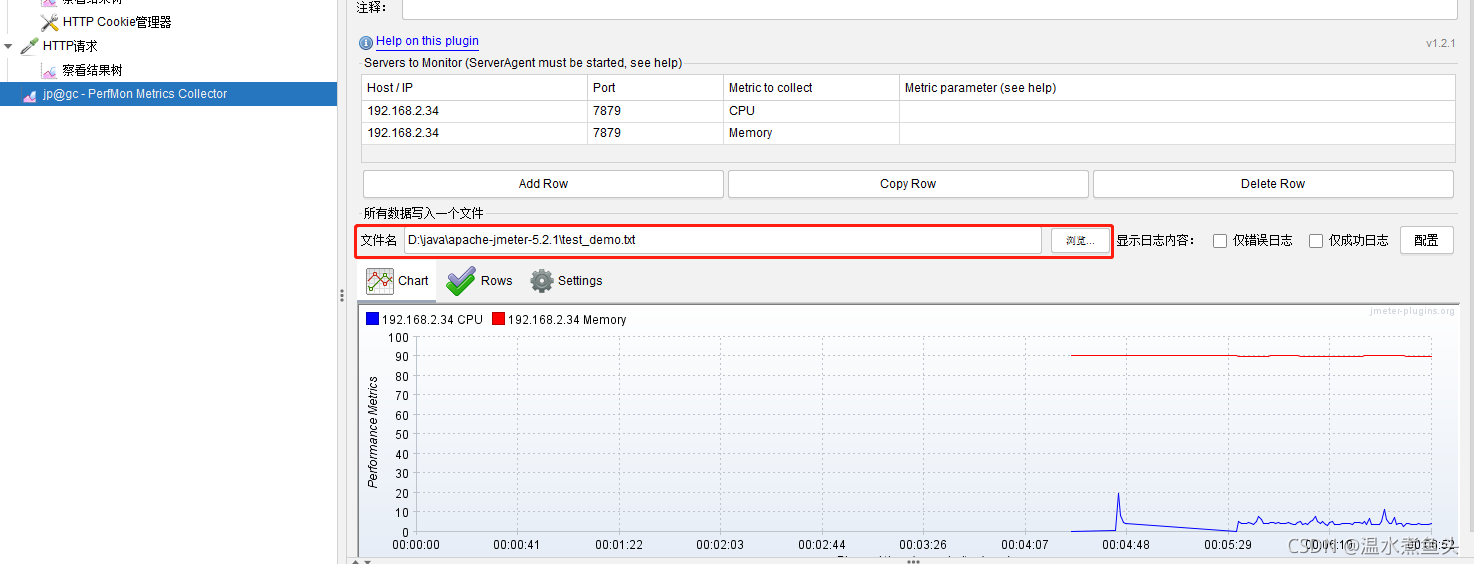
Task: Click the Port column header
Action: pyautogui.click(x=656, y=88)
